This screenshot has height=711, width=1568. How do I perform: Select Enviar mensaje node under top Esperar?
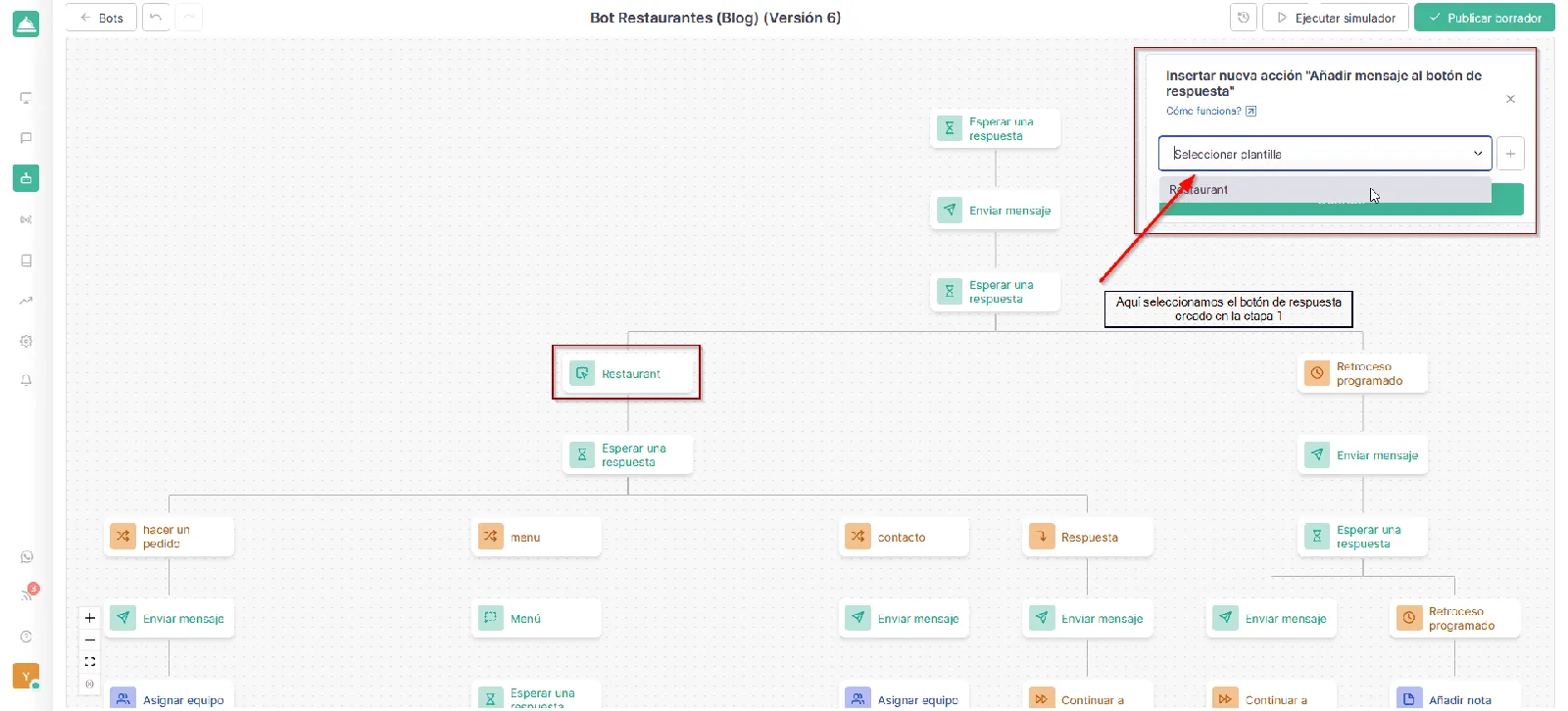tap(995, 210)
